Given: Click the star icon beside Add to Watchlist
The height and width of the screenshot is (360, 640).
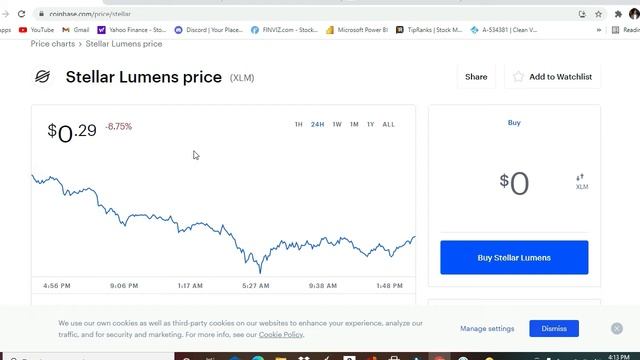Looking at the screenshot, I should (x=518, y=76).
